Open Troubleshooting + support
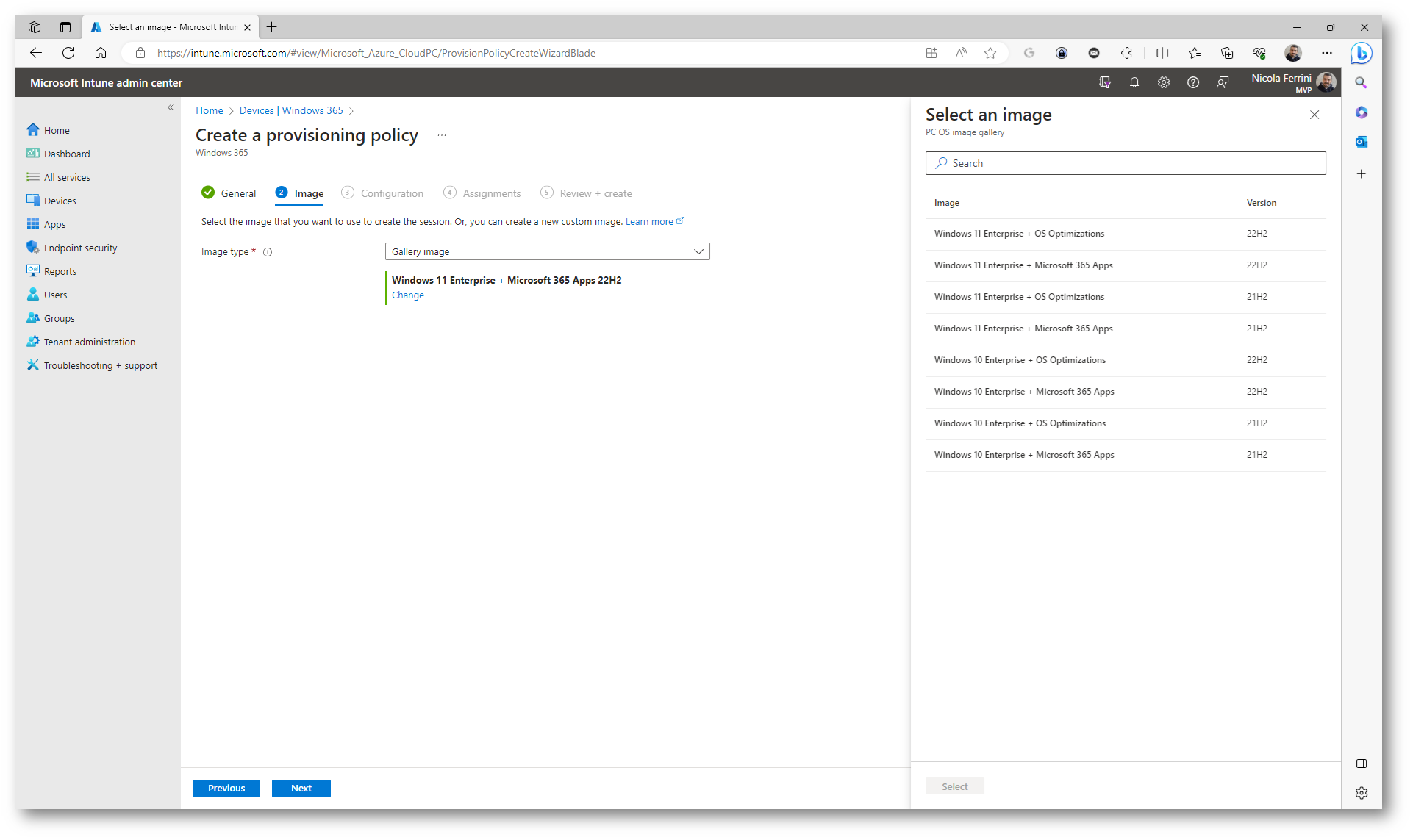 tap(92, 365)
